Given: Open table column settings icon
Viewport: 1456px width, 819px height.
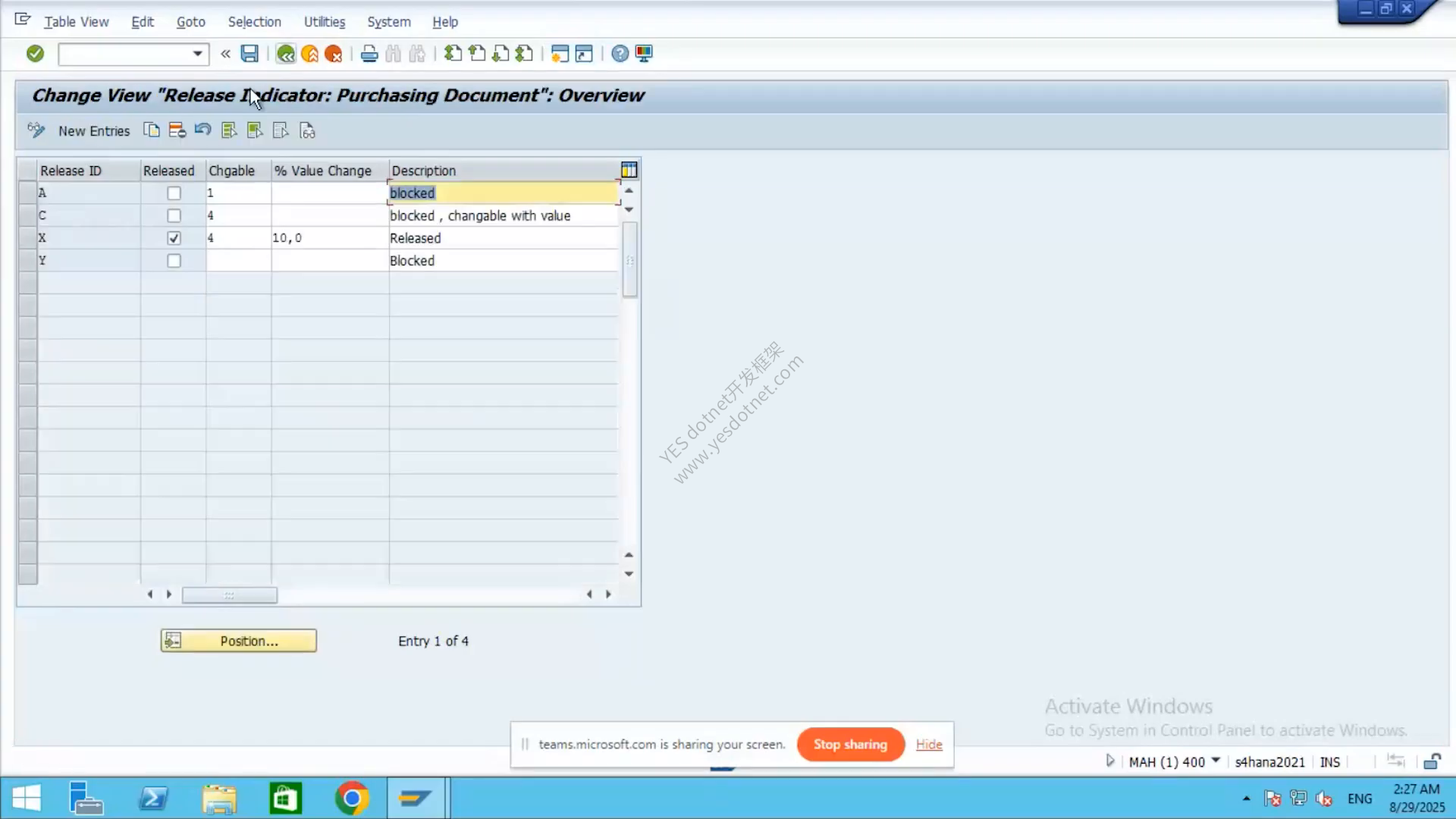Looking at the screenshot, I should click(629, 170).
